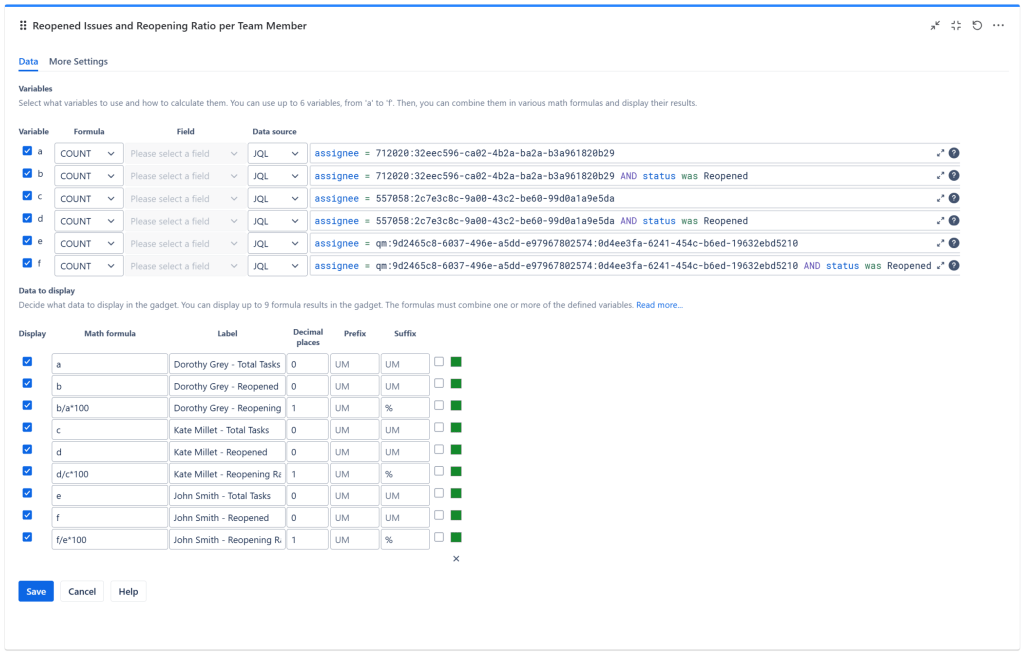Tick the empty checkbox beside Kate Millet - Reopened

[x=439, y=450]
